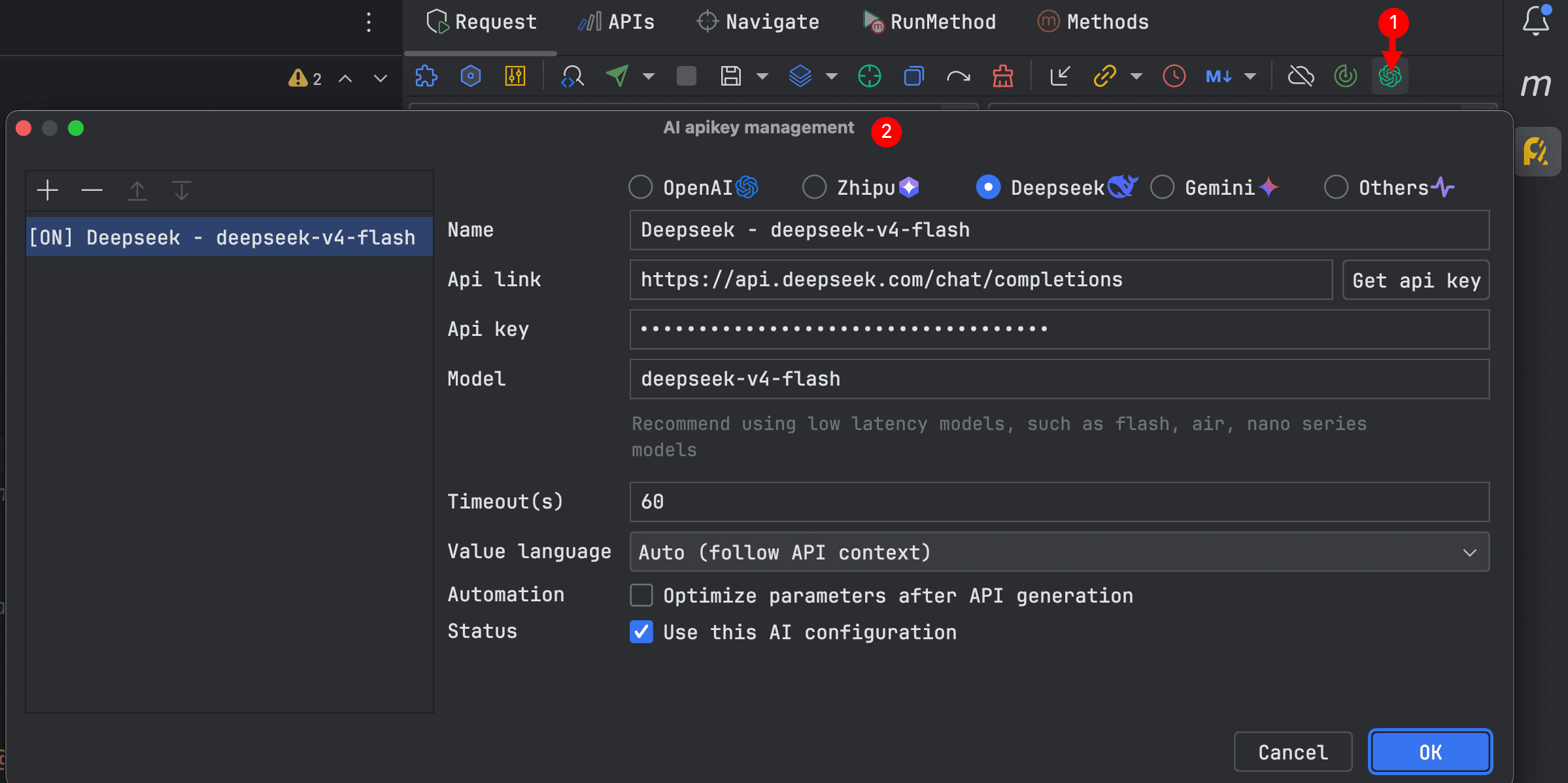Image resolution: width=1568 pixels, height=783 pixels.
Task: Click the gray stop square button
Action: pos(686,76)
